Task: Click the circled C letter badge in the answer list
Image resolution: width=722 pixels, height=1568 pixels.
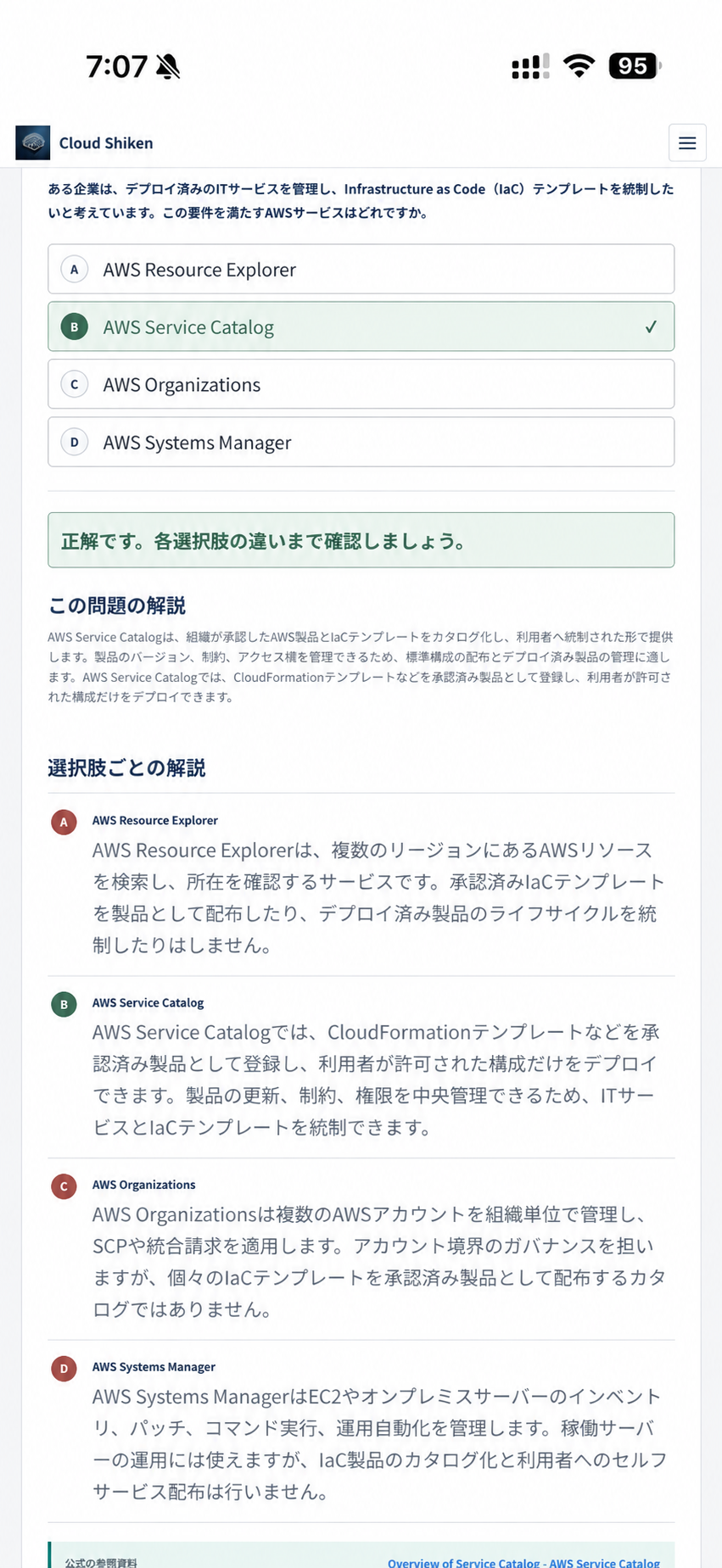Action: 75,385
